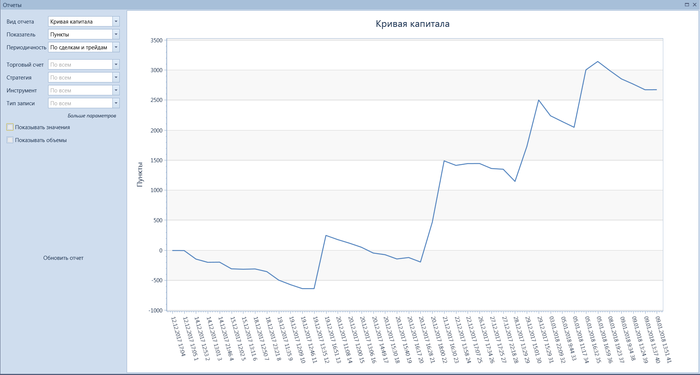This screenshot has width=700, height=375.
Task: Click the Периодичность field label
Action: point(26,47)
